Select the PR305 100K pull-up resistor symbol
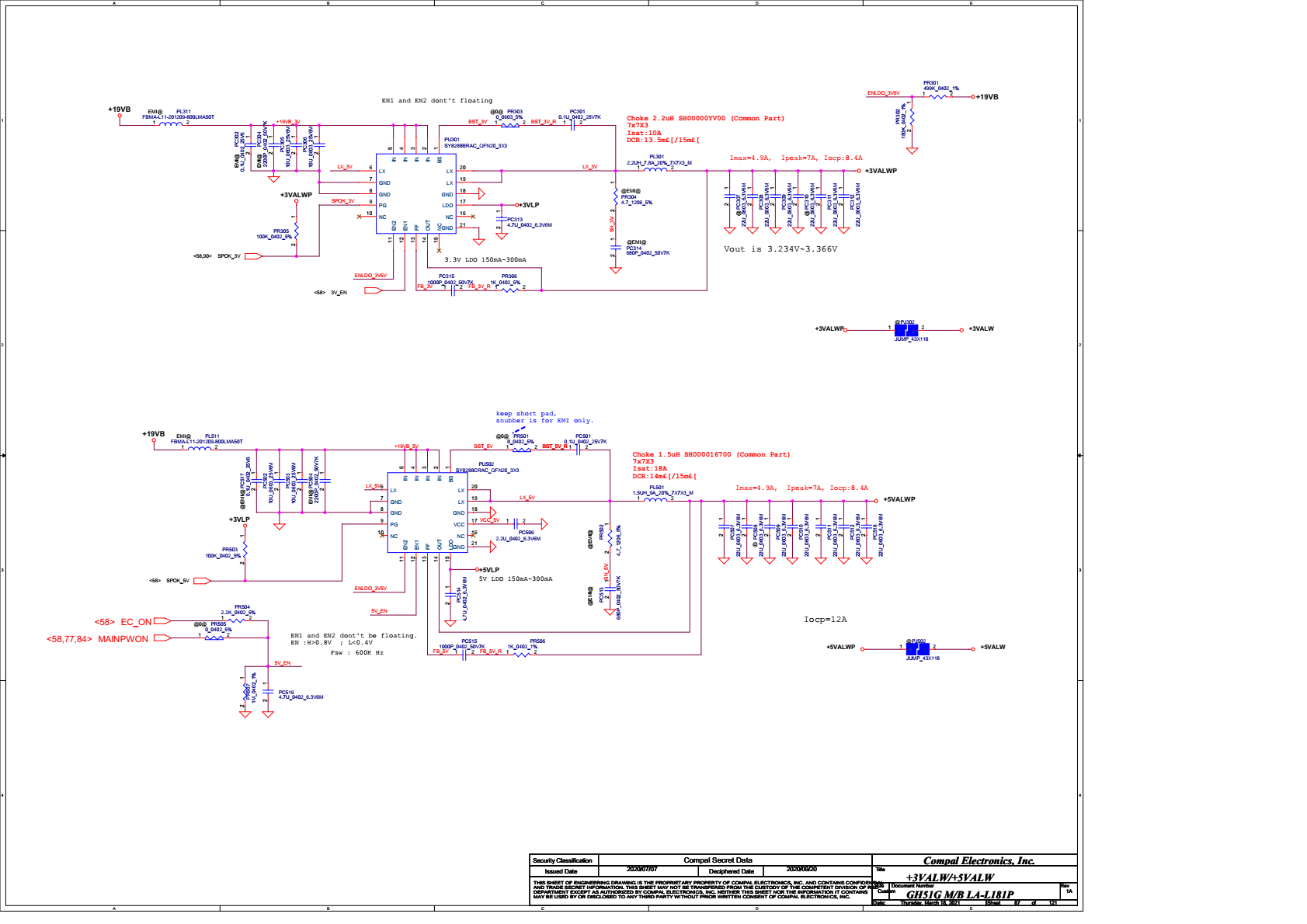This screenshot has width=1307, height=924. (x=296, y=231)
